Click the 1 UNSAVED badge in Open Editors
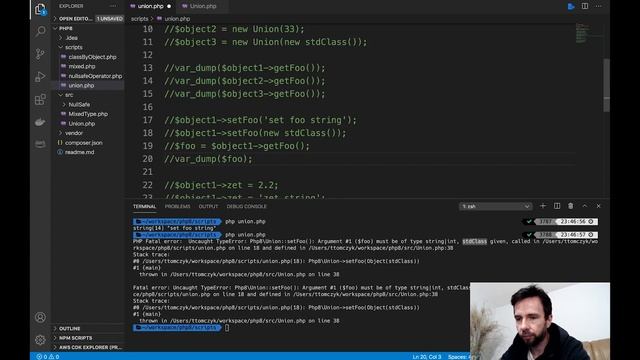This screenshot has height=360, width=640. 109,19
